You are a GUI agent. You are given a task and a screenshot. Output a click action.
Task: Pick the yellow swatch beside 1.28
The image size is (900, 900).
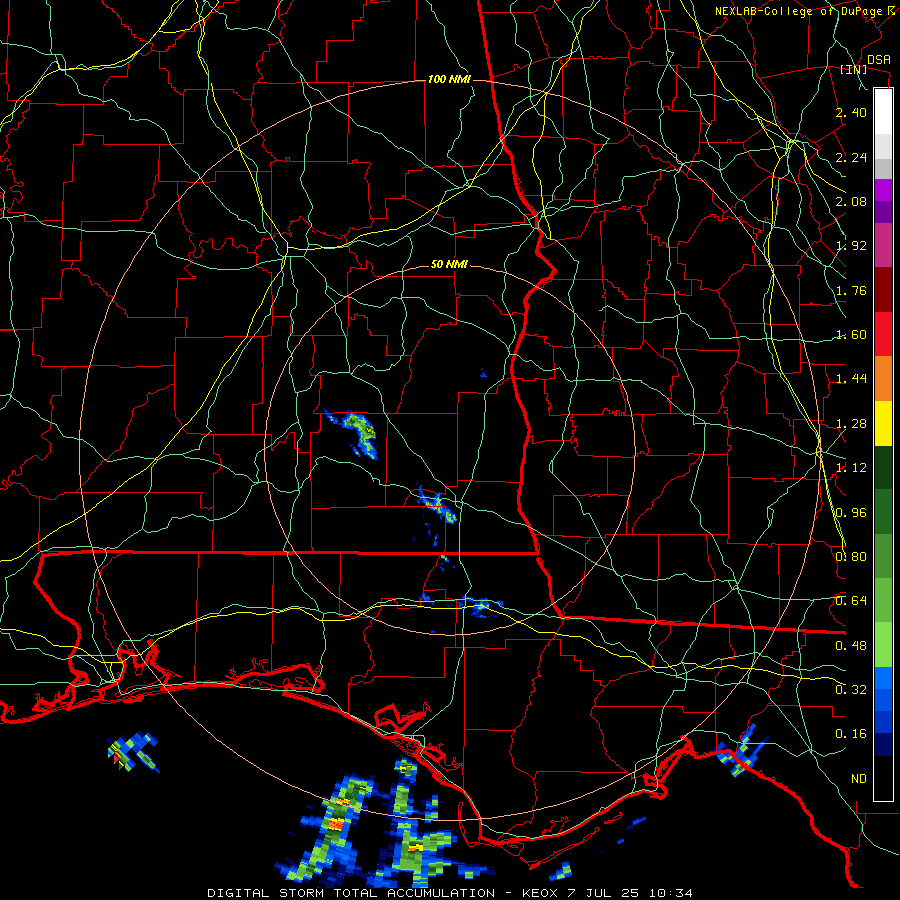(883, 423)
